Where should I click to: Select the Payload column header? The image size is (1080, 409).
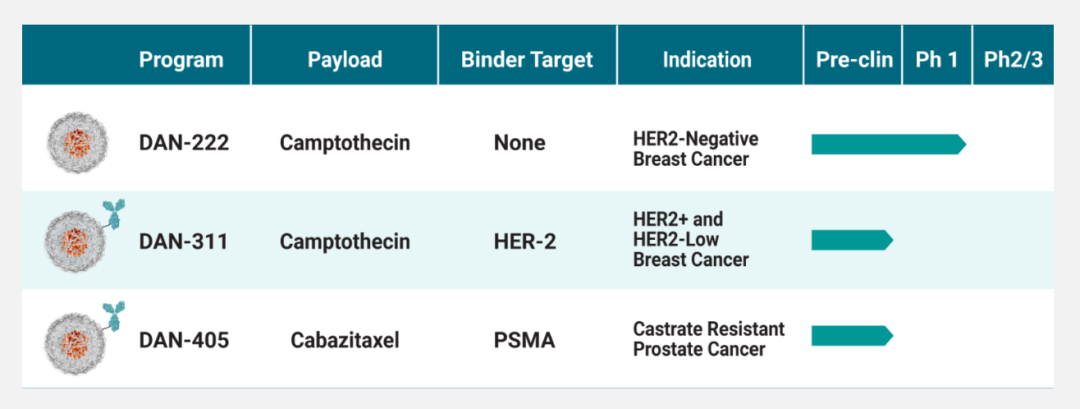tap(344, 60)
